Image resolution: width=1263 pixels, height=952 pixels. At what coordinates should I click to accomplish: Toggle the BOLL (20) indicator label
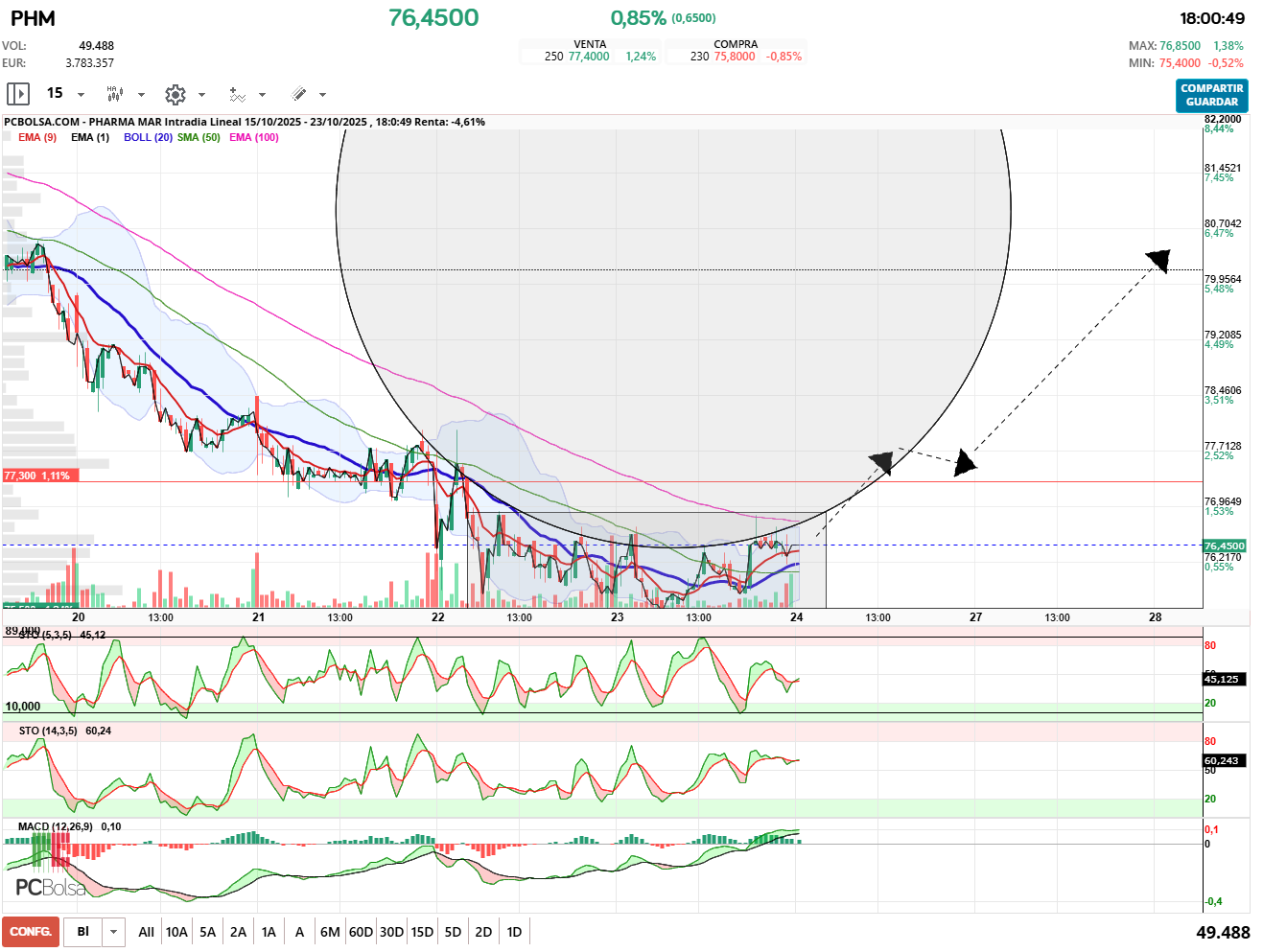point(148,137)
